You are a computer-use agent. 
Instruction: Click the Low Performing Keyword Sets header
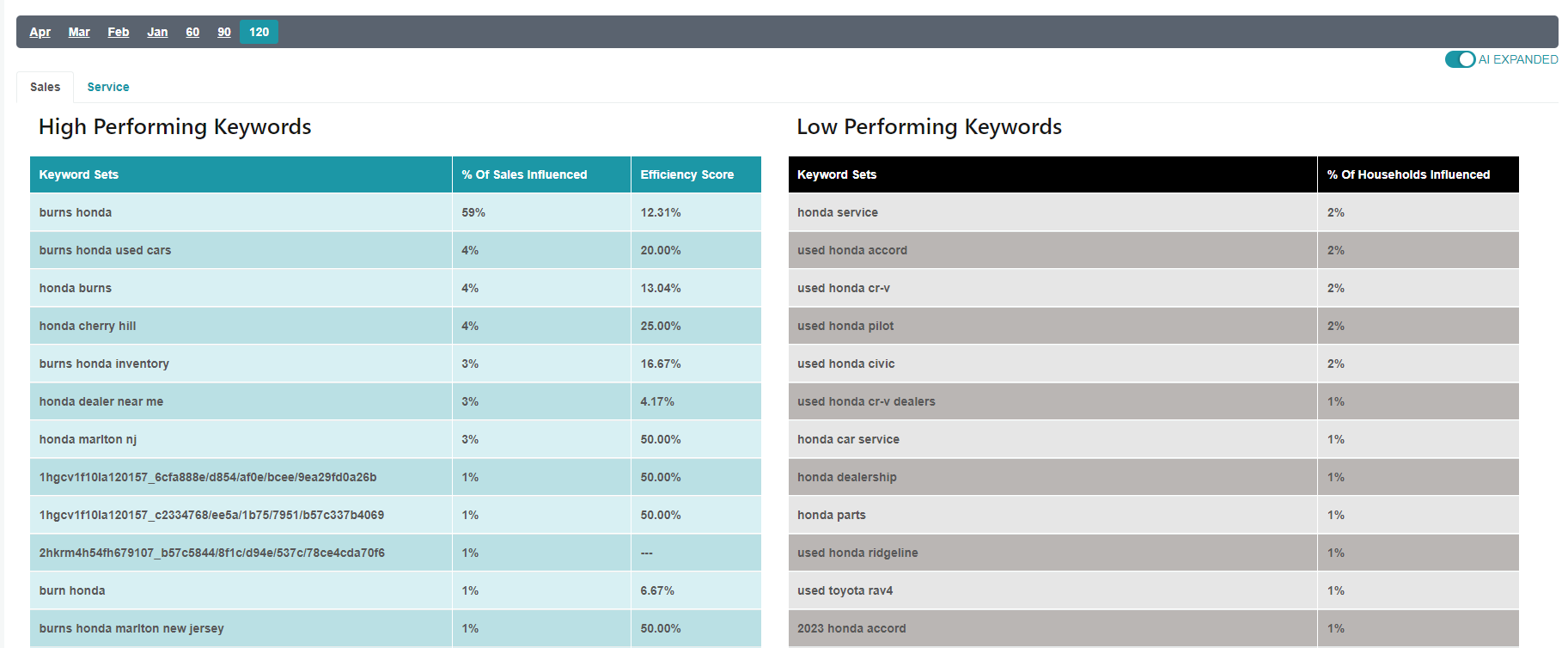coord(837,174)
